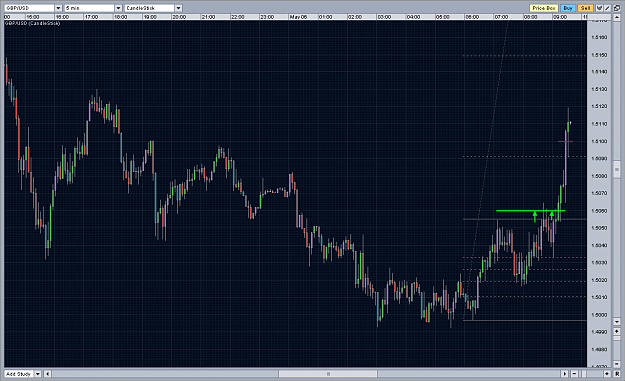Click the May 06 date label
This screenshot has width=625, height=381.
(298, 17)
